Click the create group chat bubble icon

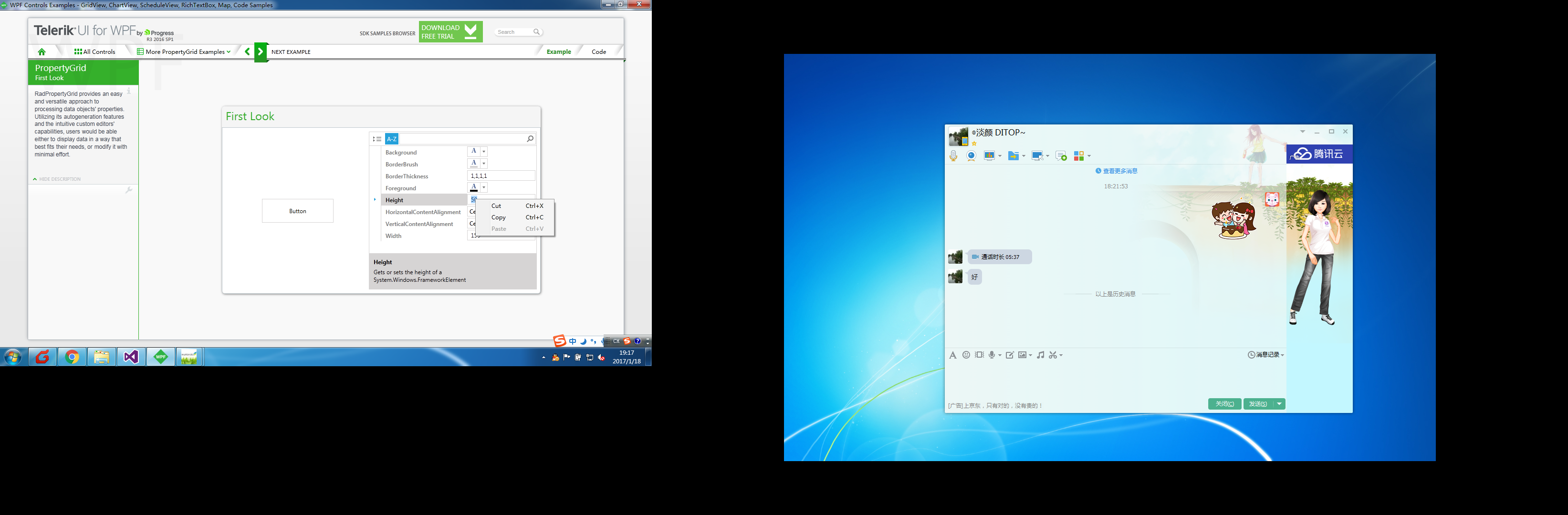click(x=1061, y=156)
